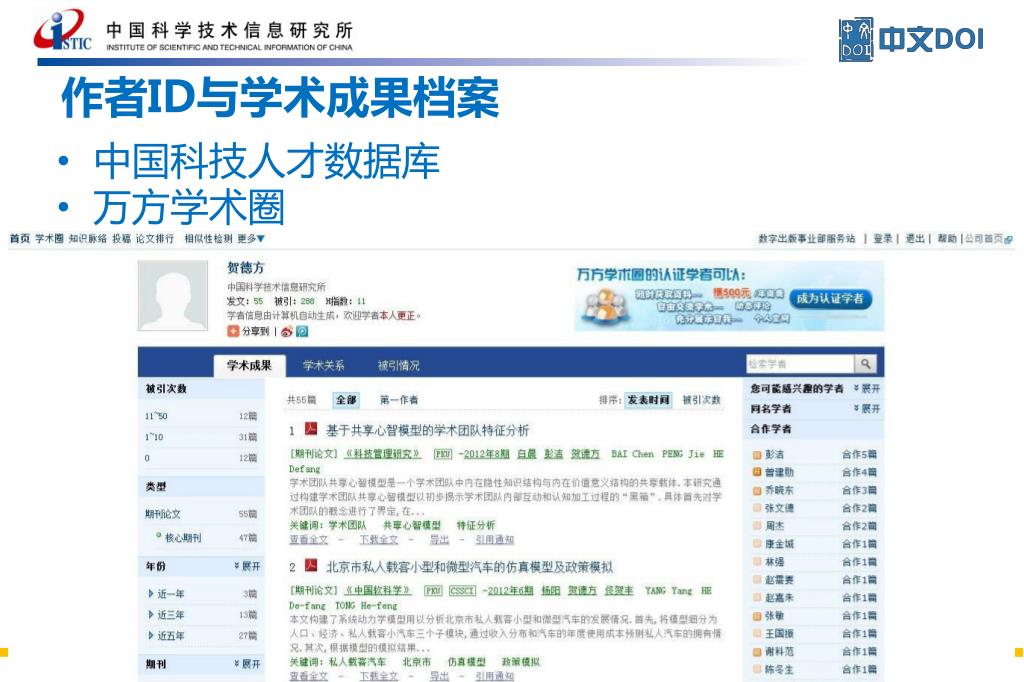Expand the 近三年 year filter arrow
Image resolution: width=1024 pixels, height=682 pixels.
click(151, 615)
